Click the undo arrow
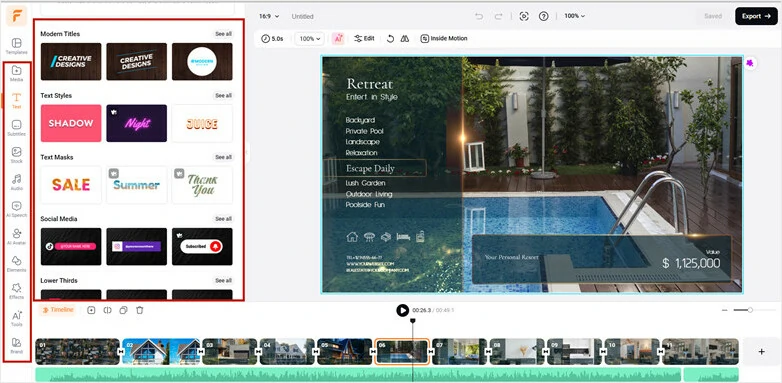Viewport: 782px width, 383px height. (479, 16)
